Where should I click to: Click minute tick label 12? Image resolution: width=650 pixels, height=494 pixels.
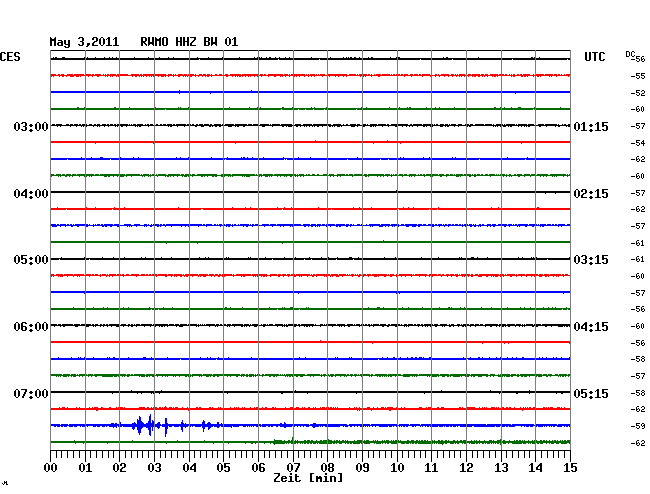tap(466, 467)
